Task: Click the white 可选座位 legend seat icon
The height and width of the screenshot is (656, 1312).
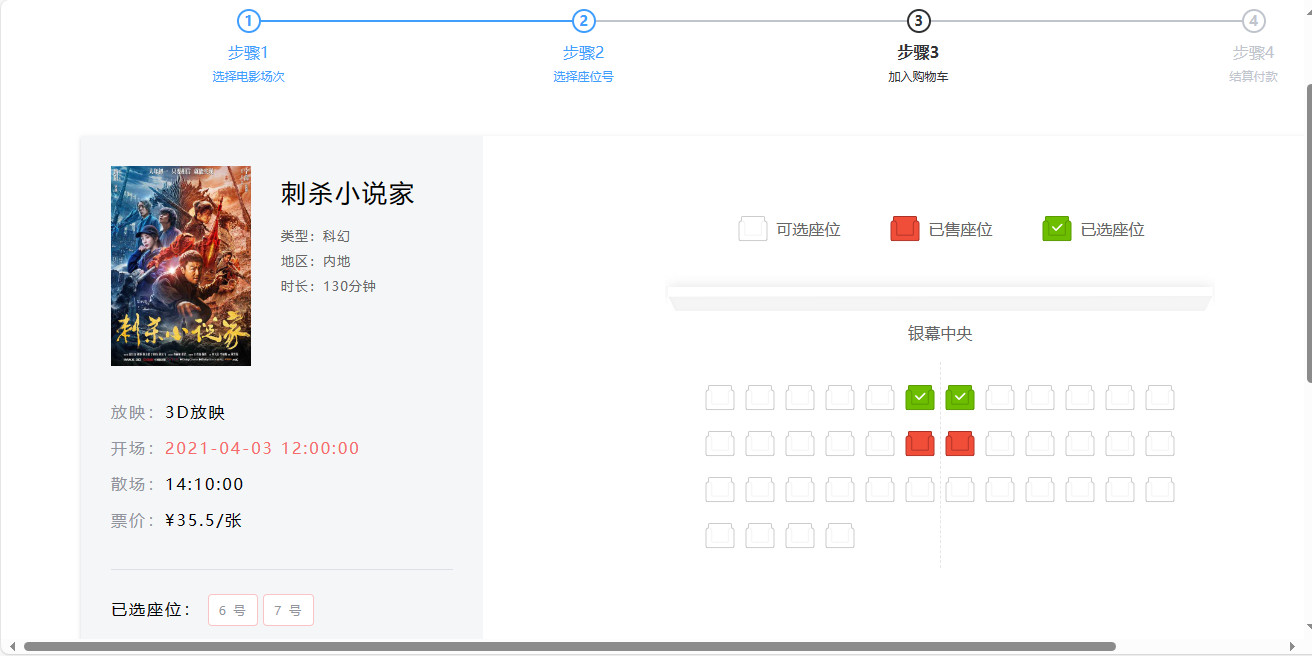Action: (753, 229)
